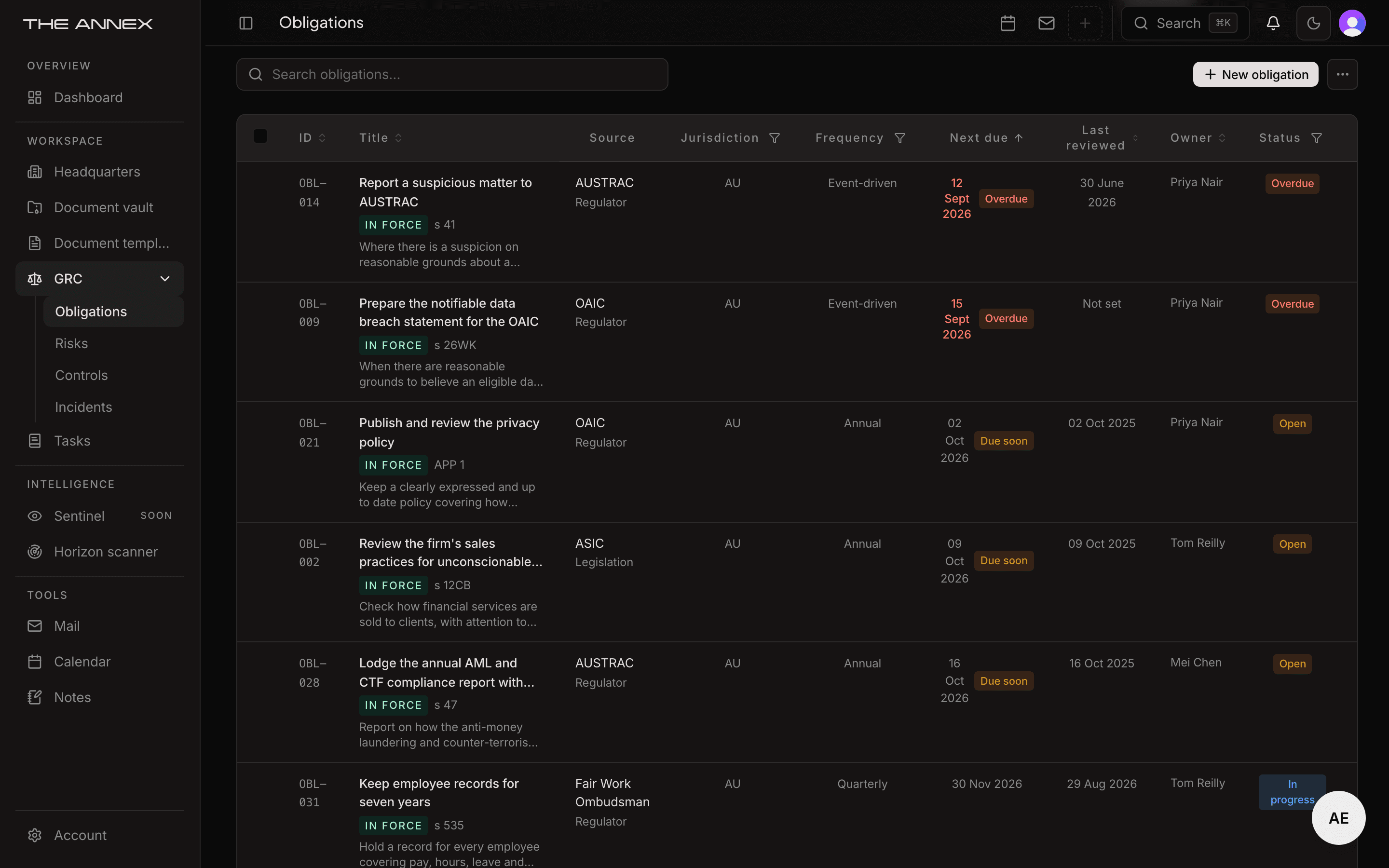Open Incidents under GRC
1389x868 pixels.
114,407
